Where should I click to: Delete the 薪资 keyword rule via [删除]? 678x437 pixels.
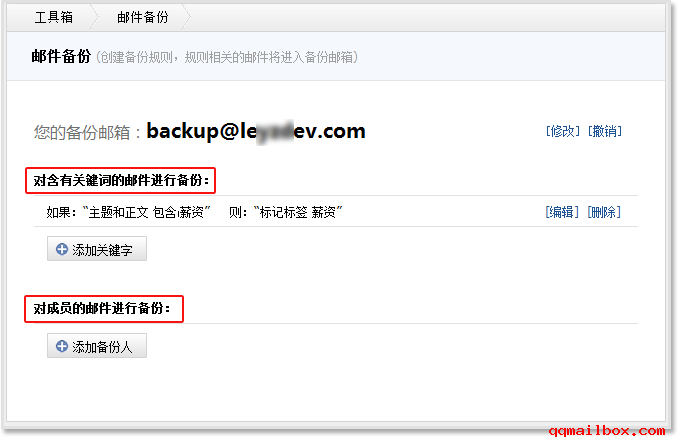[604, 212]
